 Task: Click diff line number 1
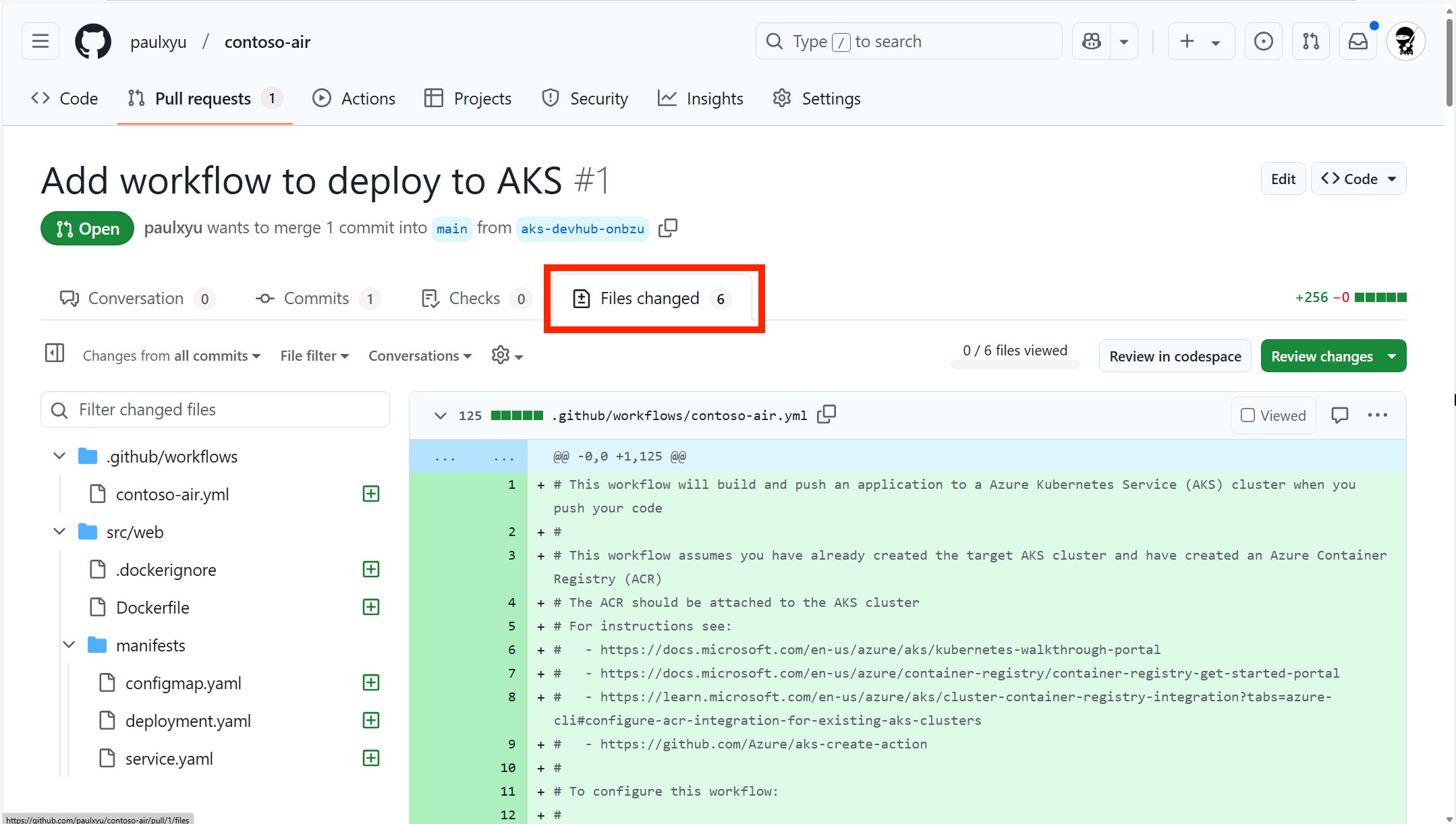point(511,484)
